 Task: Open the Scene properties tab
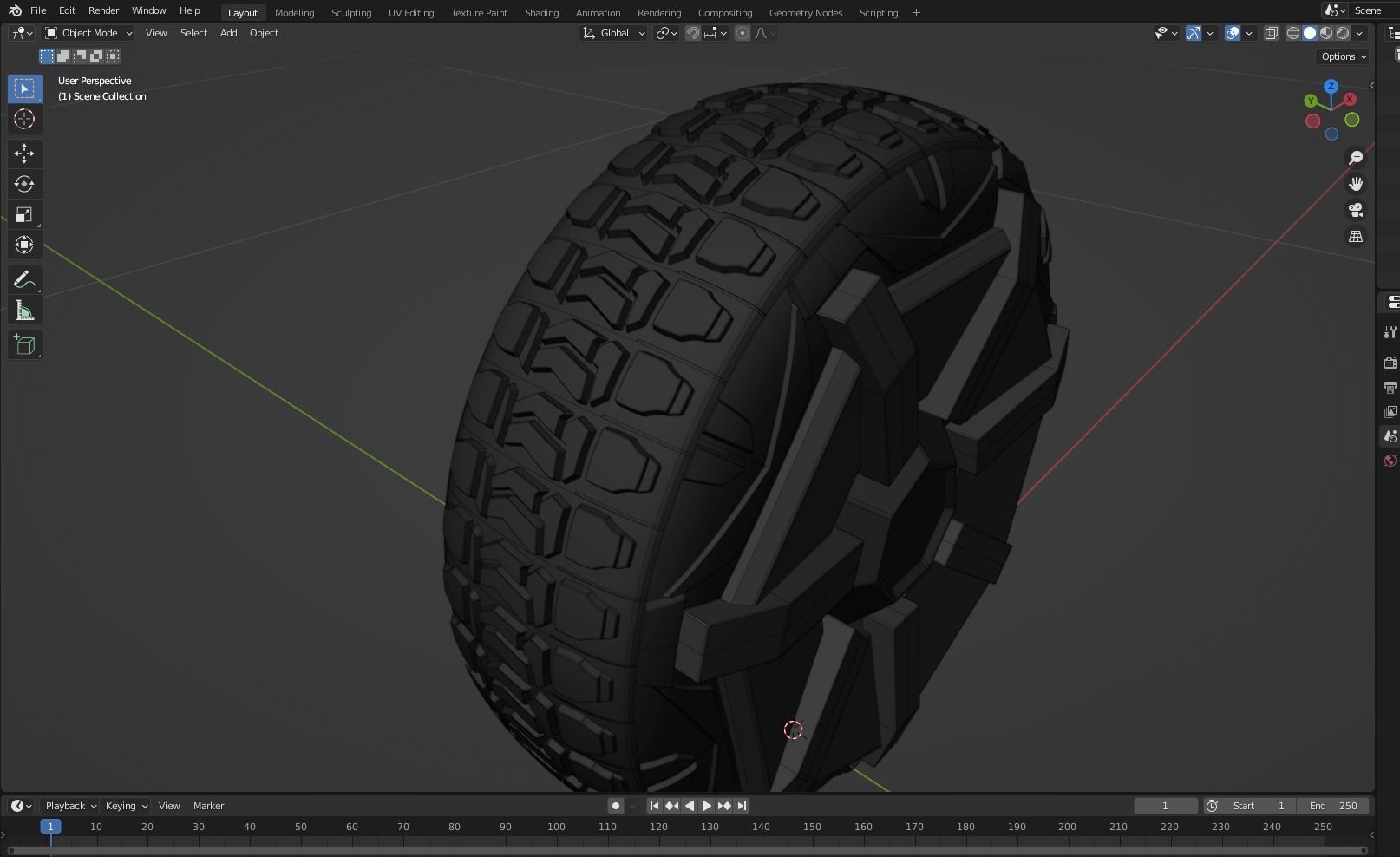(x=1390, y=435)
